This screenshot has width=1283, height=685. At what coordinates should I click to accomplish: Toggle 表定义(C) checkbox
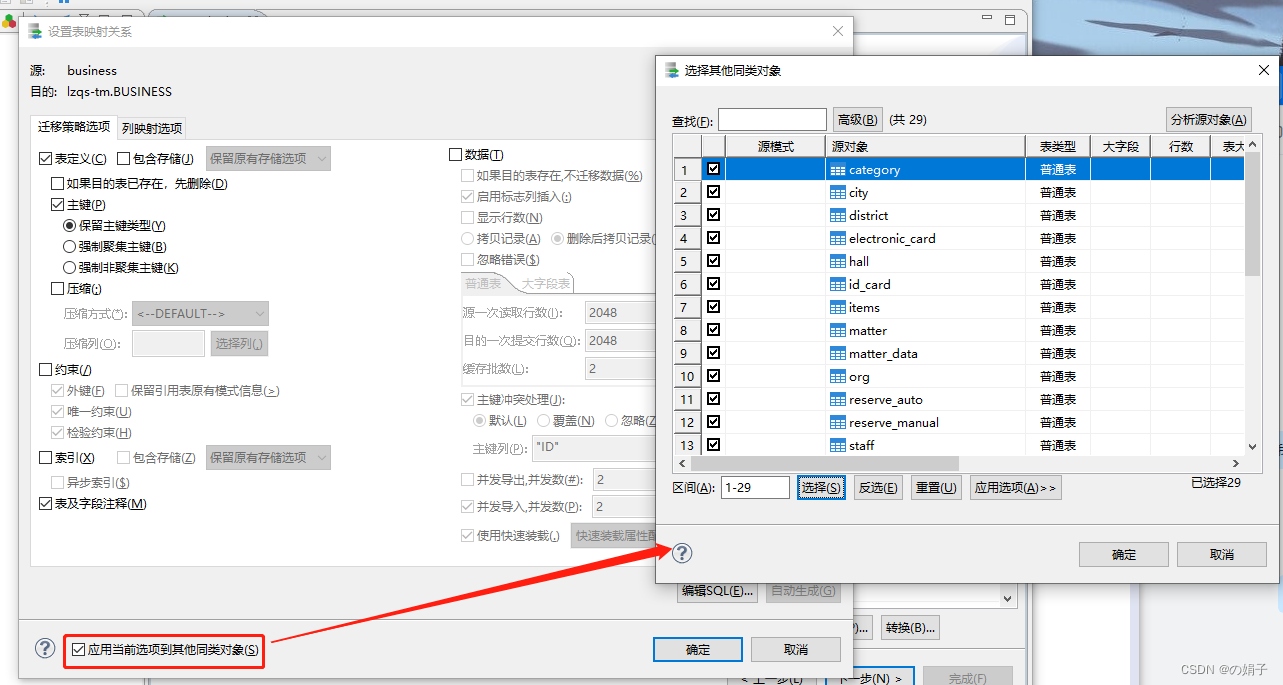tap(45, 158)
